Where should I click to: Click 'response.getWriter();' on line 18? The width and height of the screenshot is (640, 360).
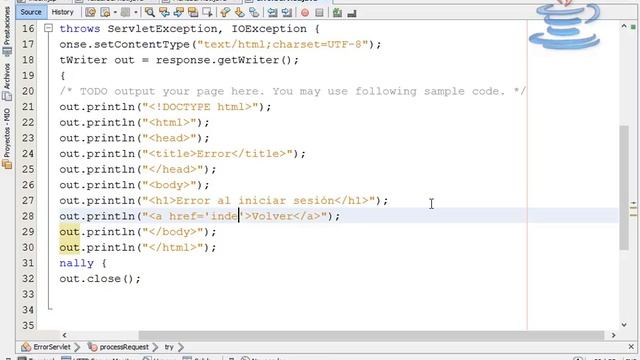pos(227,60)
